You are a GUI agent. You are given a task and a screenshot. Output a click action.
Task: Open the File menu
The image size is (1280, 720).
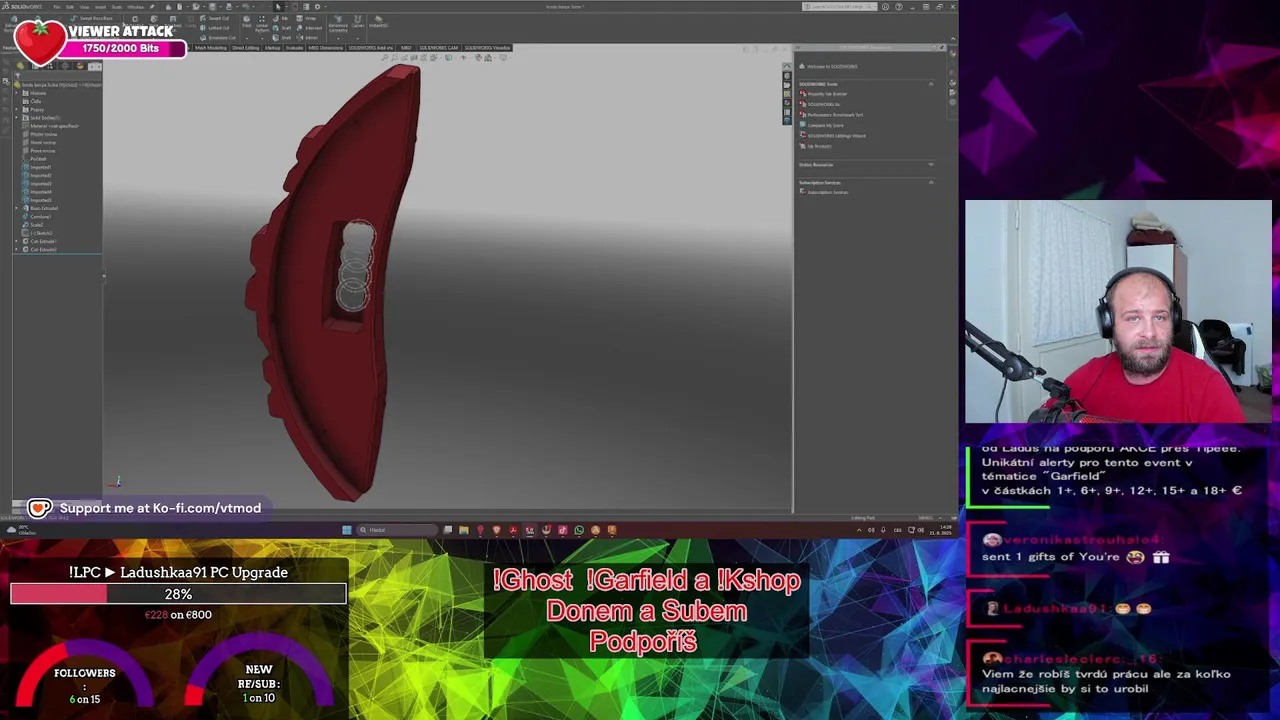point(56,7)
